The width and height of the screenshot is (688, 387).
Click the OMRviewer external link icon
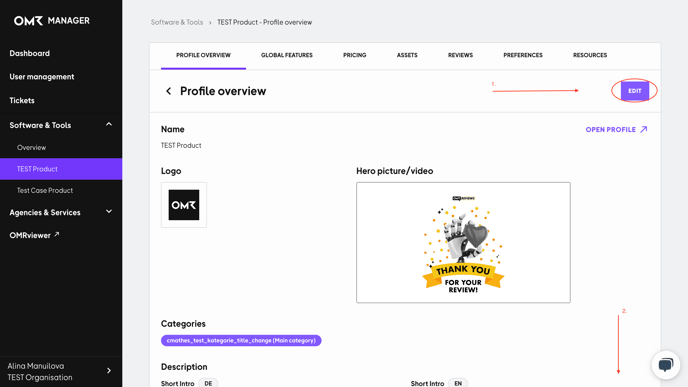click(56, 235)
